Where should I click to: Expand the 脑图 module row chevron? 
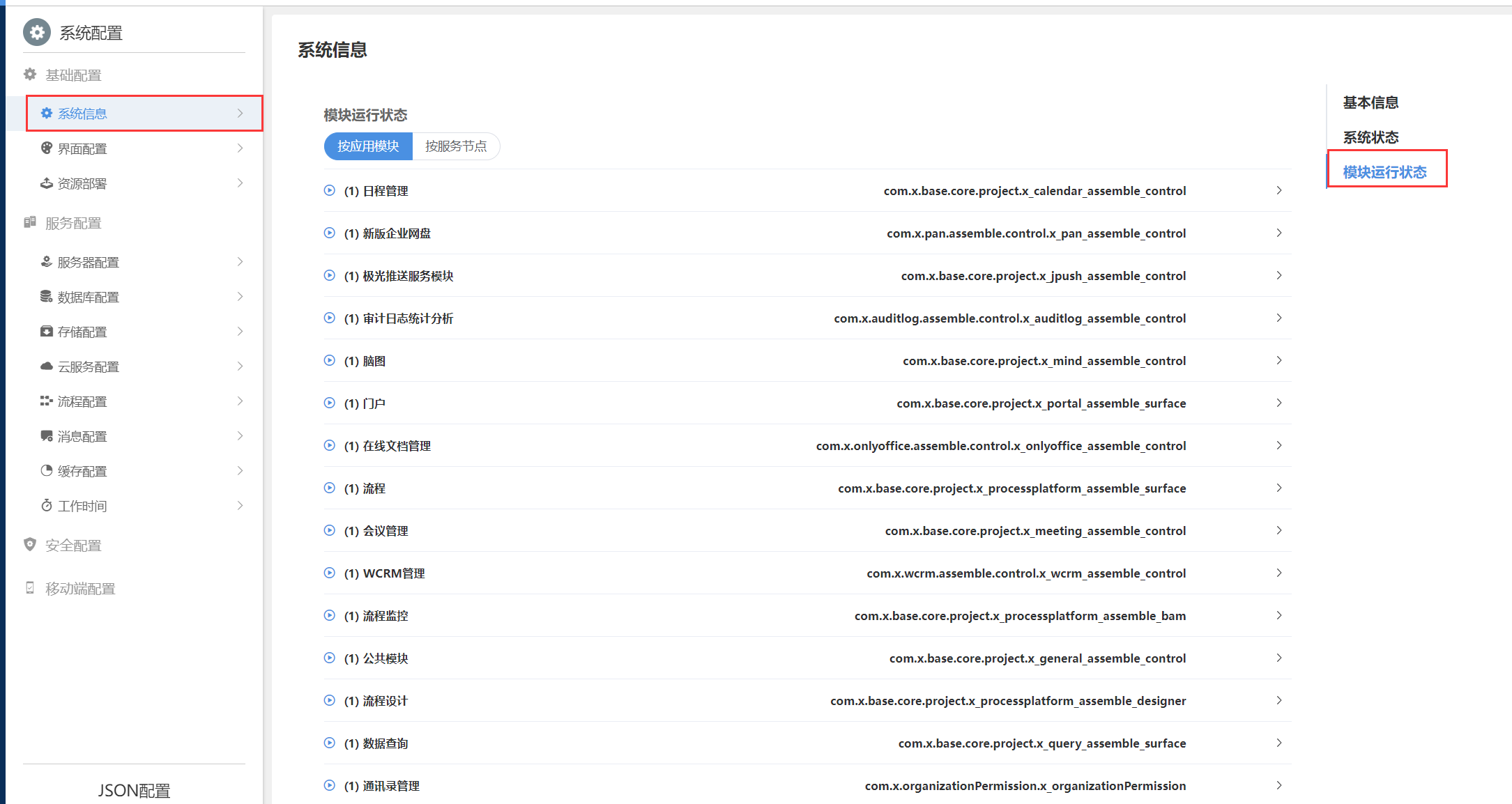point(1278,361)
